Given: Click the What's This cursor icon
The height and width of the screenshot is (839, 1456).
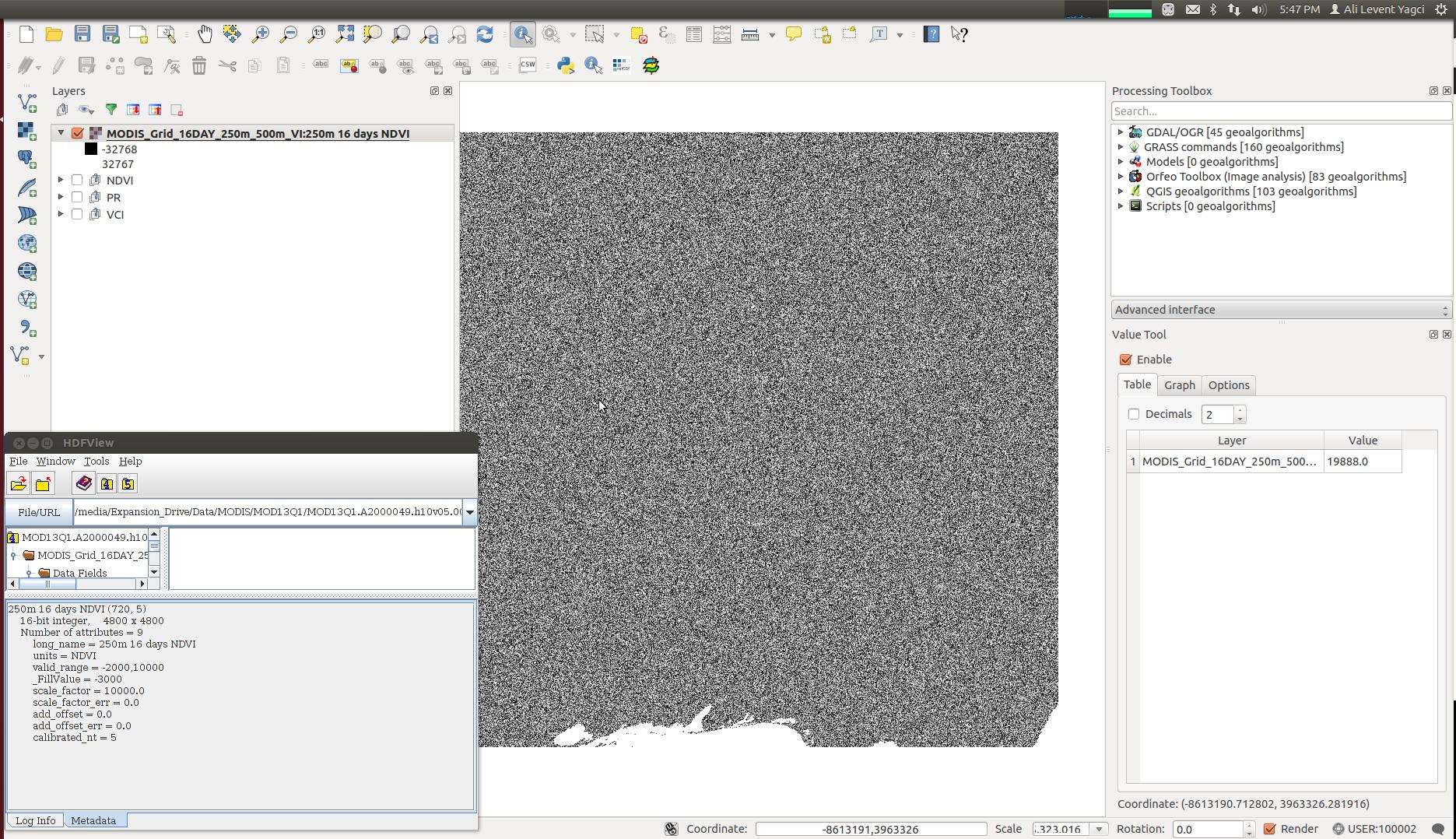Looking at the screenshot, I should 960,34.
